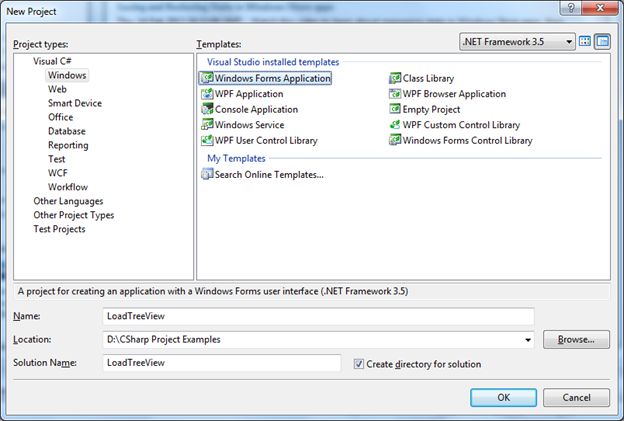Close the New Project dialog
Image resolution: width=624 pixels, height=421 pixels.
pos(600,8)
